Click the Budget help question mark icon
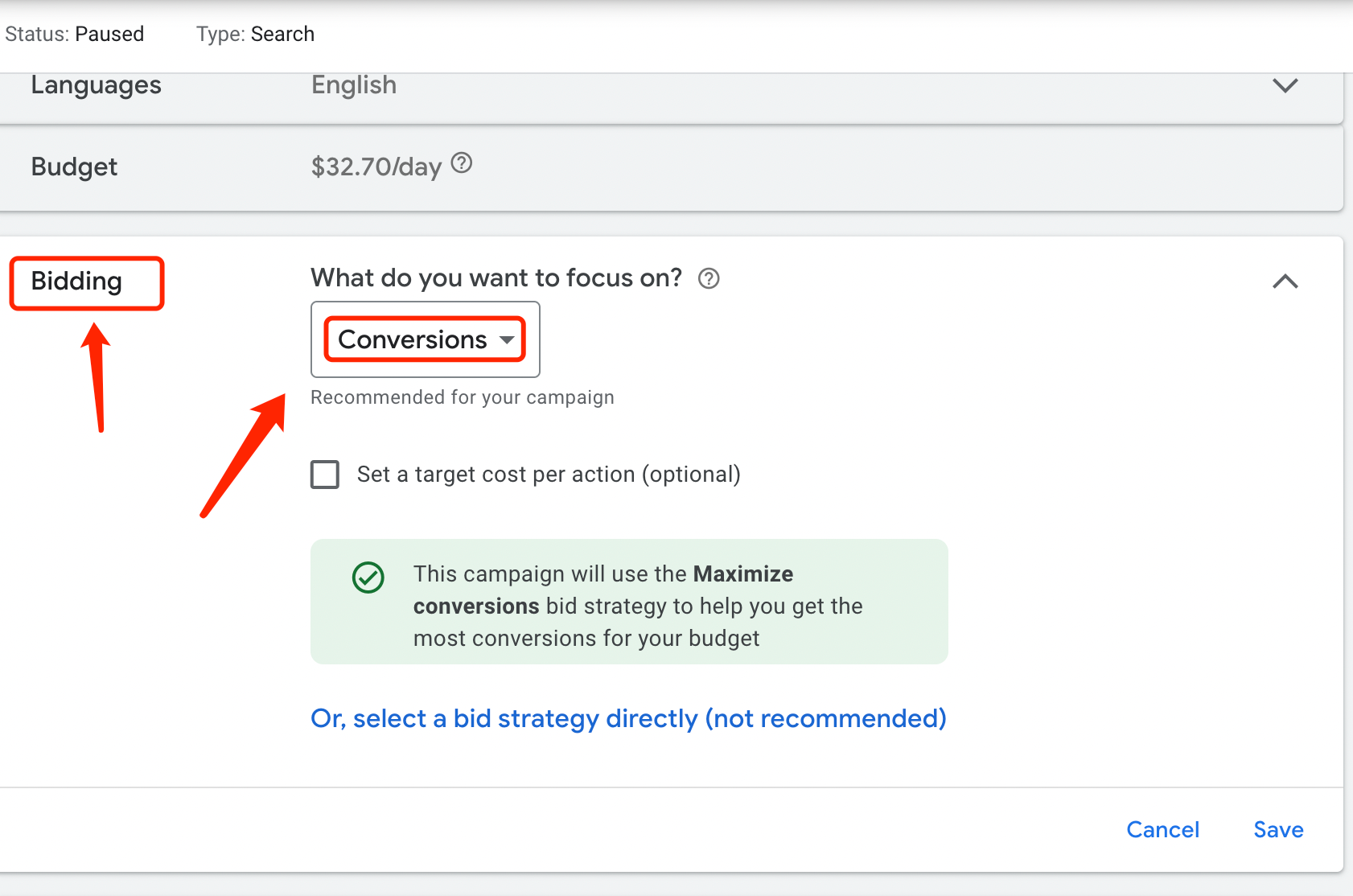 pyautogui.click(x=461, y=164)
